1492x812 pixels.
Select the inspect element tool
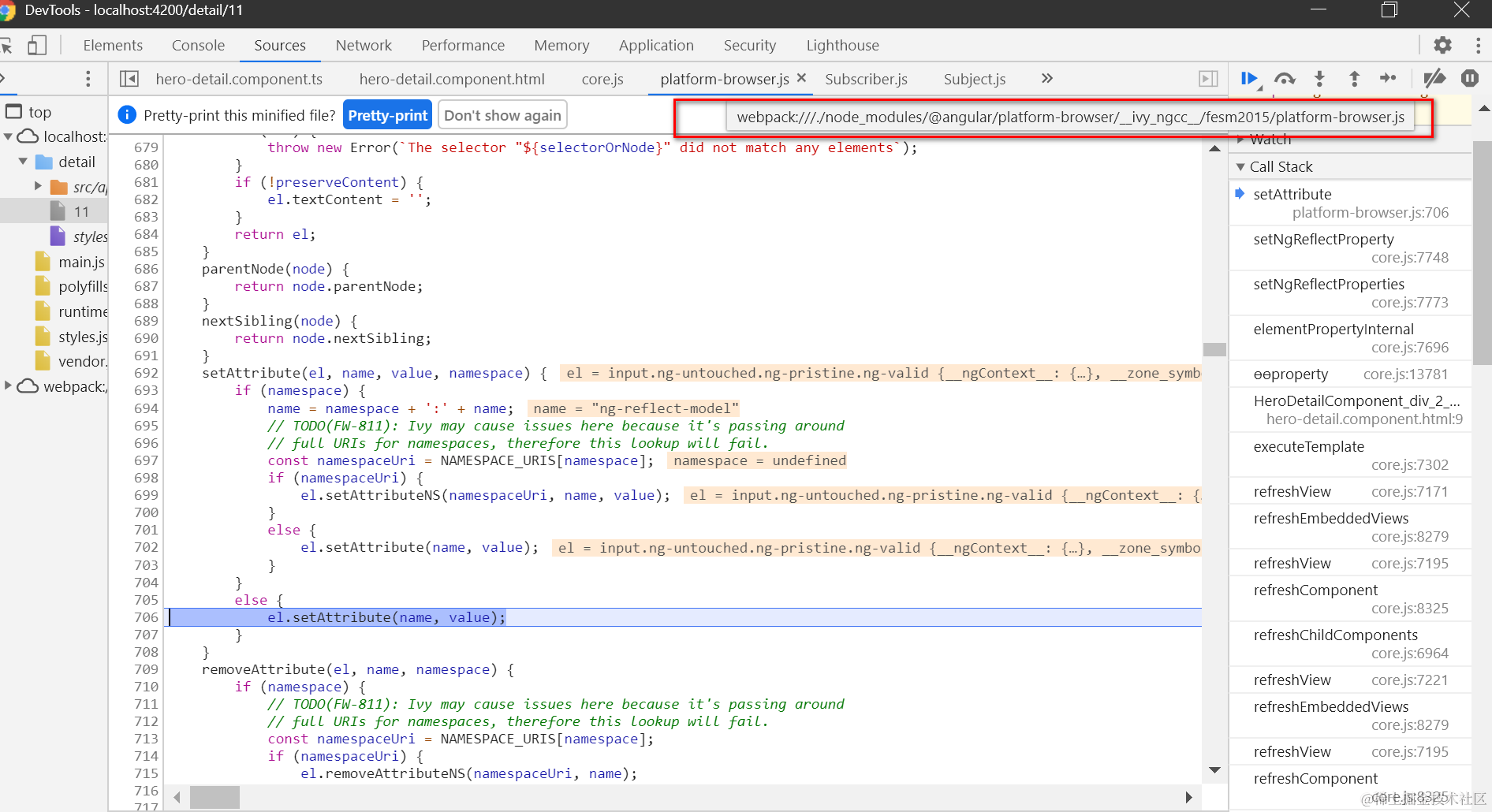click(x=6, y=46)
